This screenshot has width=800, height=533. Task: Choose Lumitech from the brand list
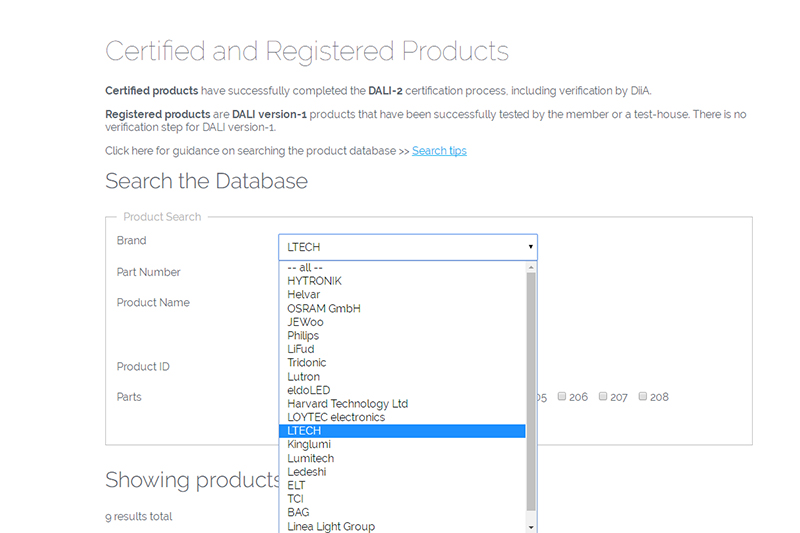[403, 459]
